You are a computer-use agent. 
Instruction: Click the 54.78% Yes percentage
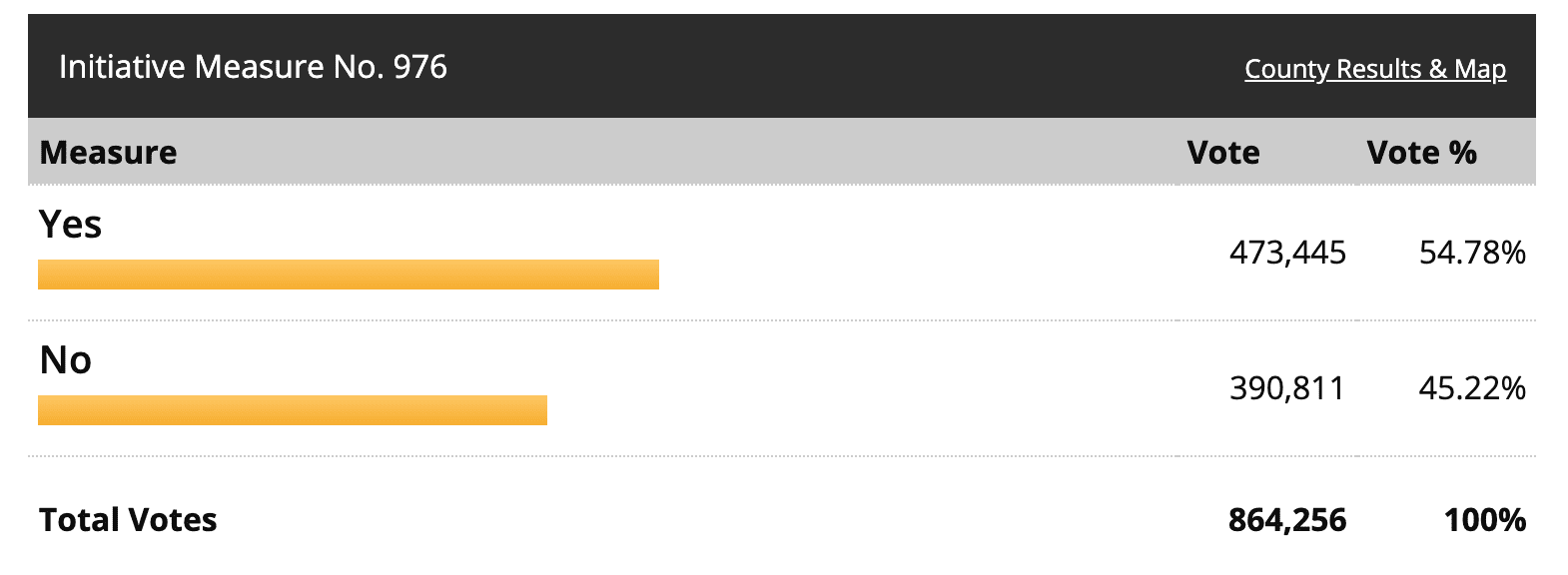(x=1471, y=253)
